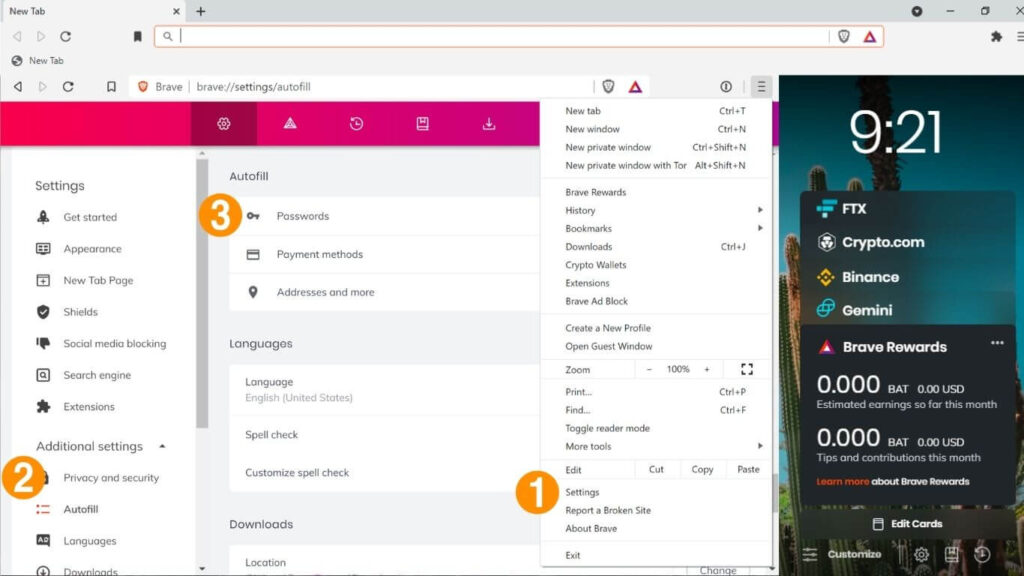
Task: Click Learn more about Brave Rewards link
Action: (842, 482)
